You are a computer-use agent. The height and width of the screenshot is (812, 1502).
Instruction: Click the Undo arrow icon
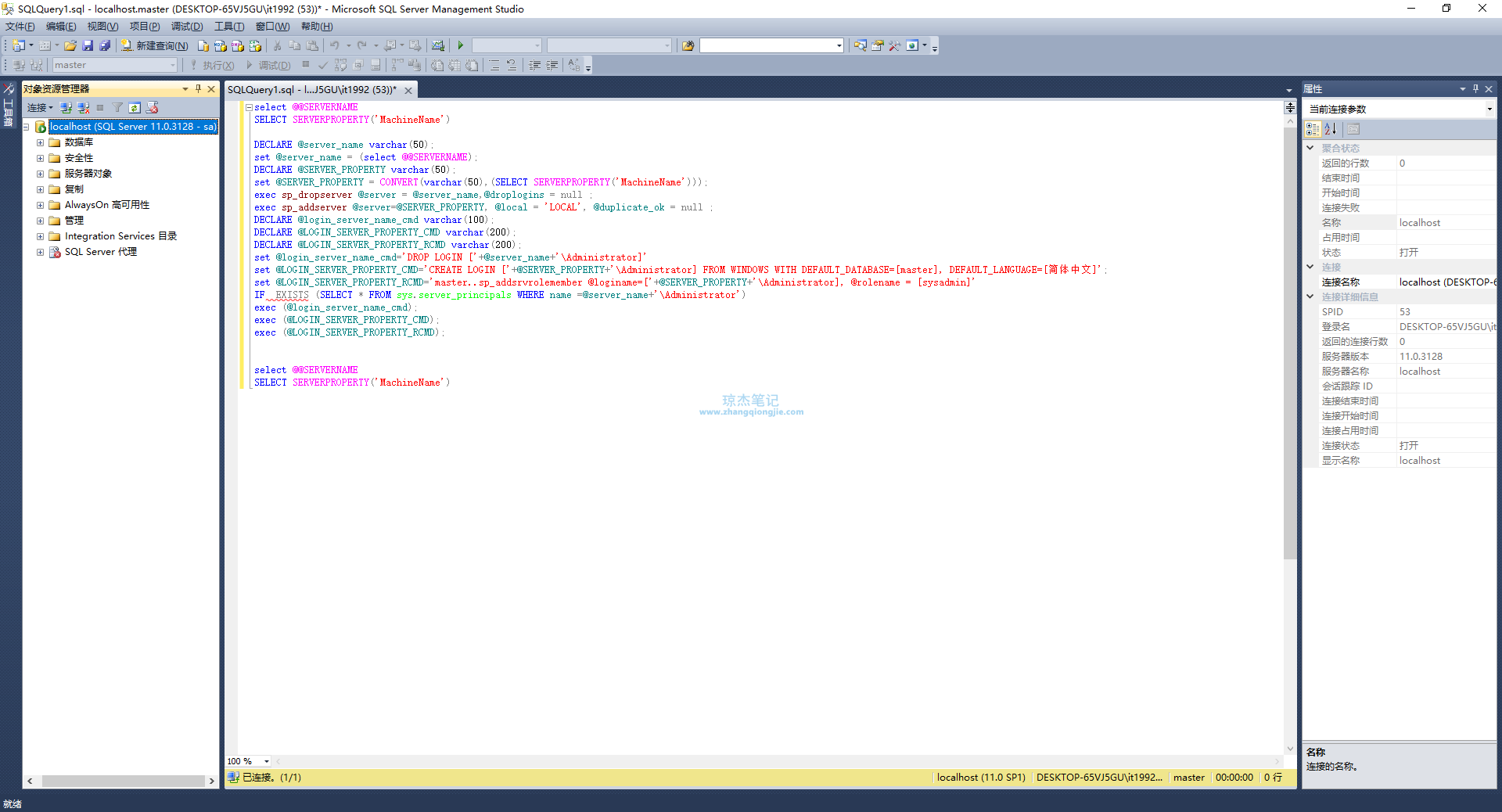[334, 46]
